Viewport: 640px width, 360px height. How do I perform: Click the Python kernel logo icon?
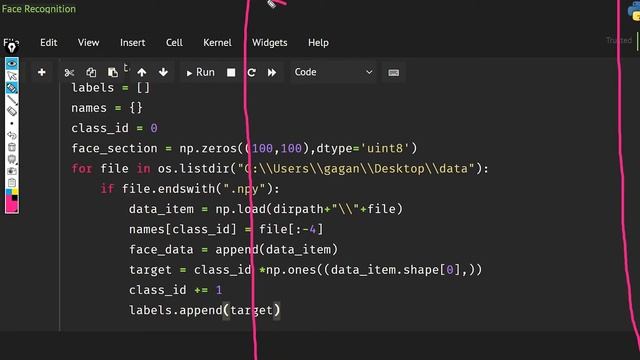634,10
